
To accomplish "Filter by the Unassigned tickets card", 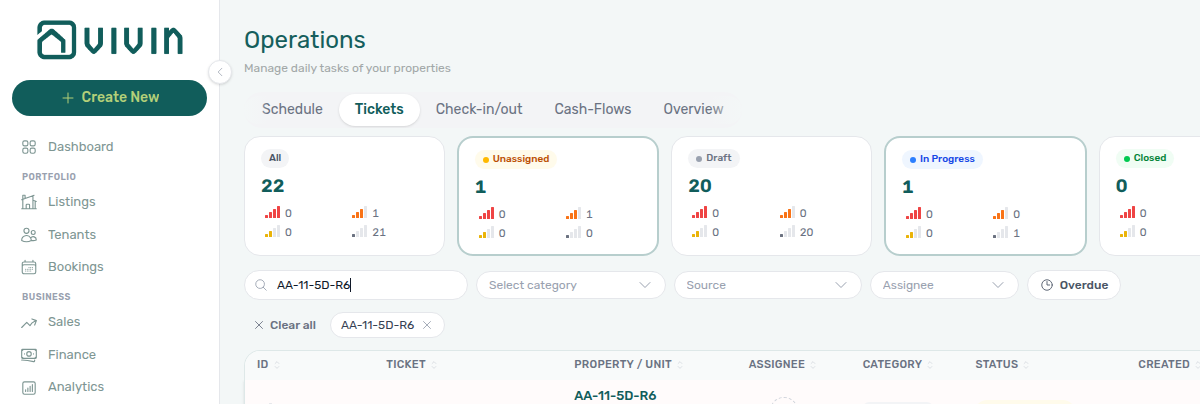I will tap(558, 196).
